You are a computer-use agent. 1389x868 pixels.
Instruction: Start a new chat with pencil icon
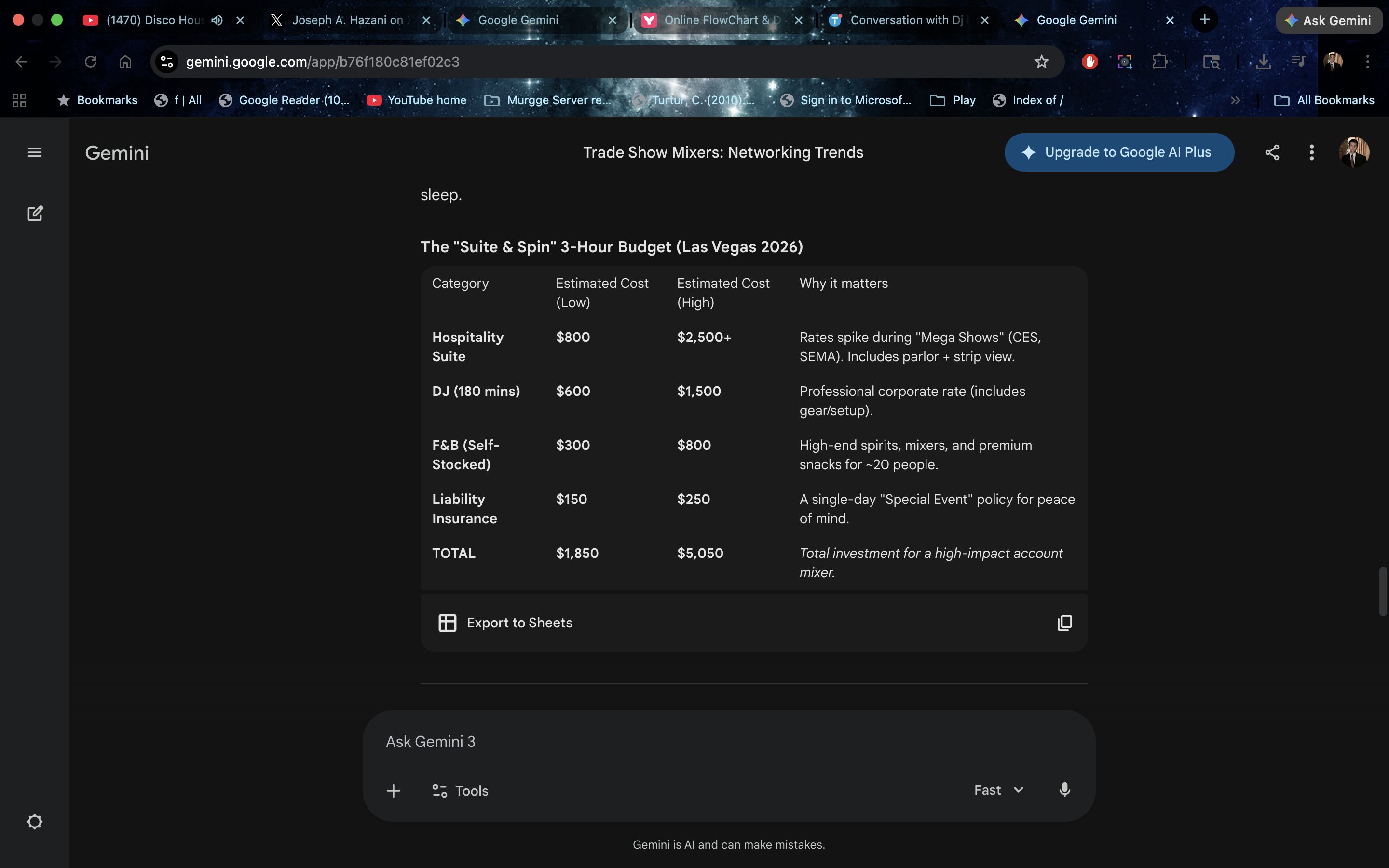[35, 214]
